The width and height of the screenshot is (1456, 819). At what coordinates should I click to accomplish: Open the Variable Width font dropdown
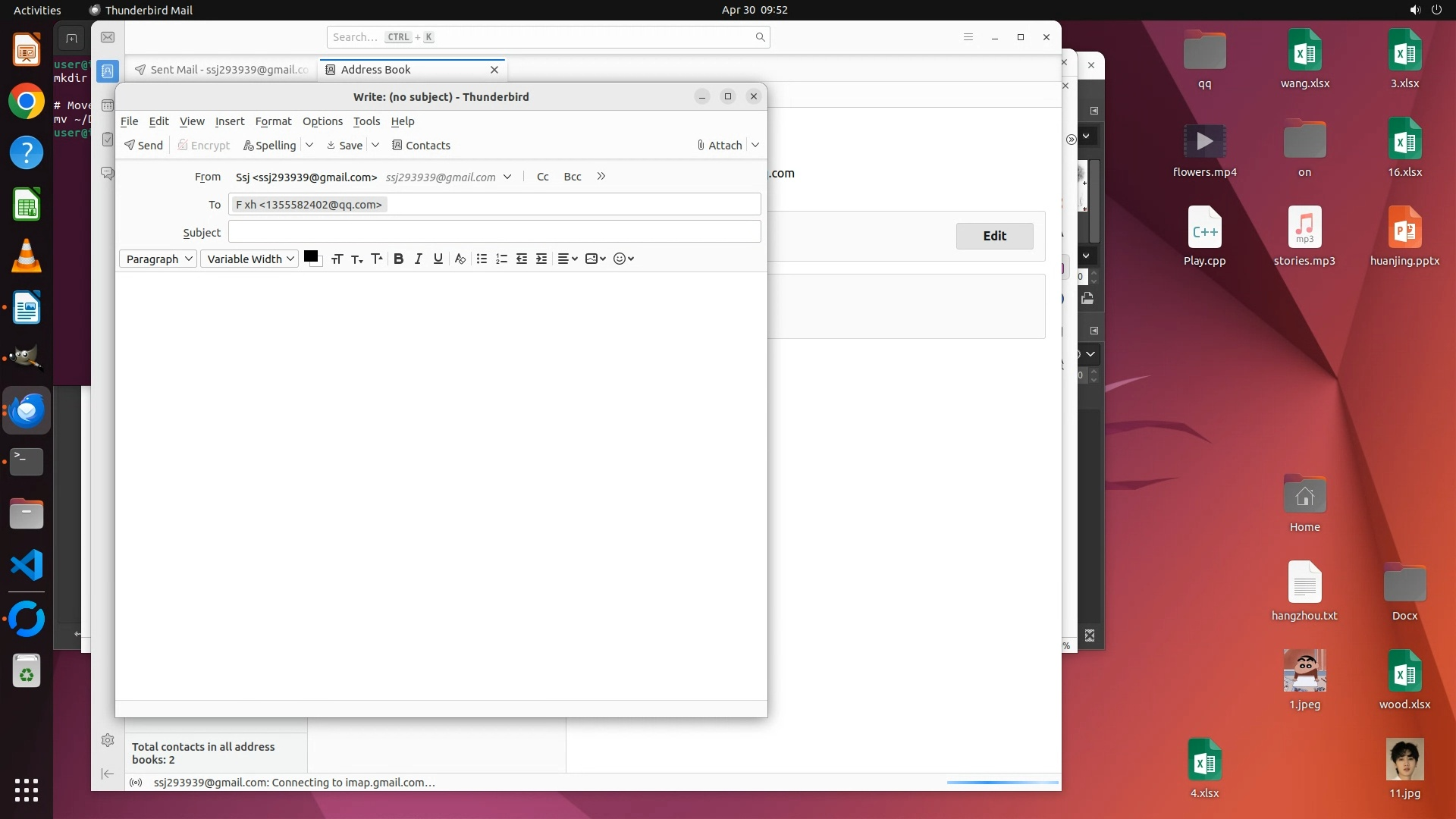(x=249, y=259)
